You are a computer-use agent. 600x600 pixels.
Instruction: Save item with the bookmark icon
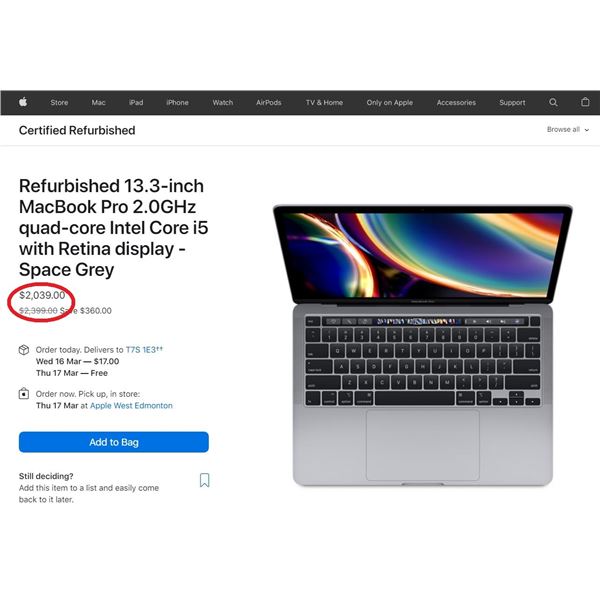pyautogui.click(x=205, y=480)
